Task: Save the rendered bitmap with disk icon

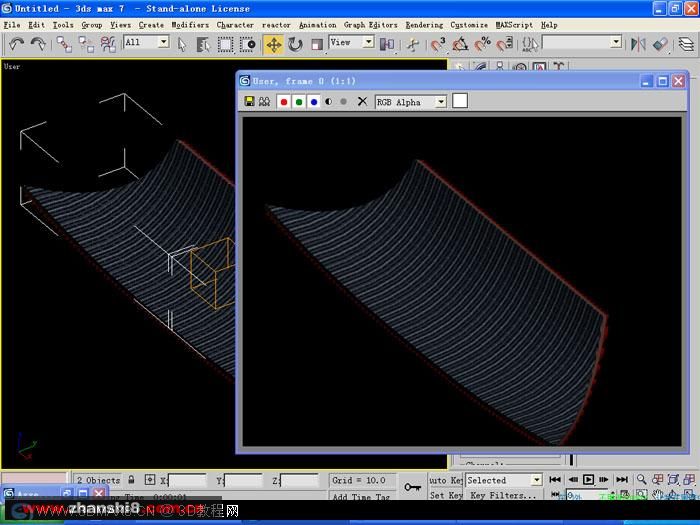Action: pos(250,102)
